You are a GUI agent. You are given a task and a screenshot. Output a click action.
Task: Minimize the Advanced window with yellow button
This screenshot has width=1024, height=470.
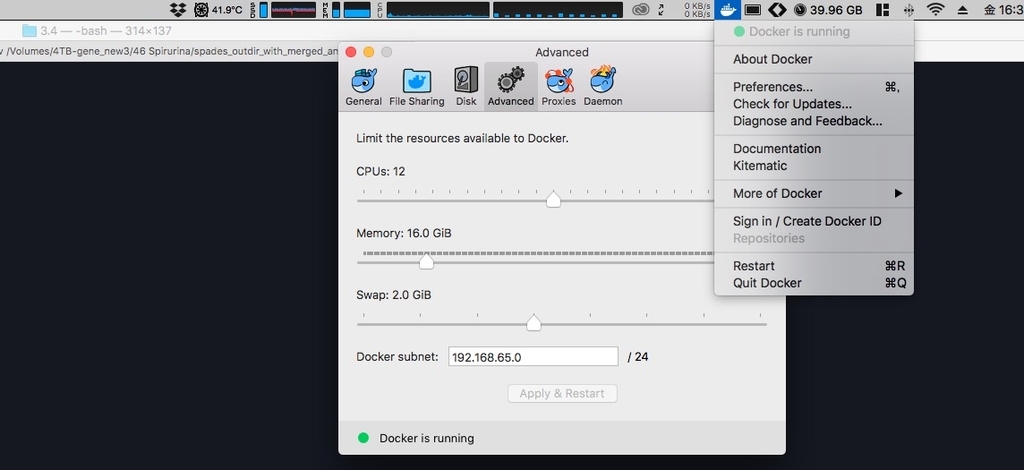(368, 52)
